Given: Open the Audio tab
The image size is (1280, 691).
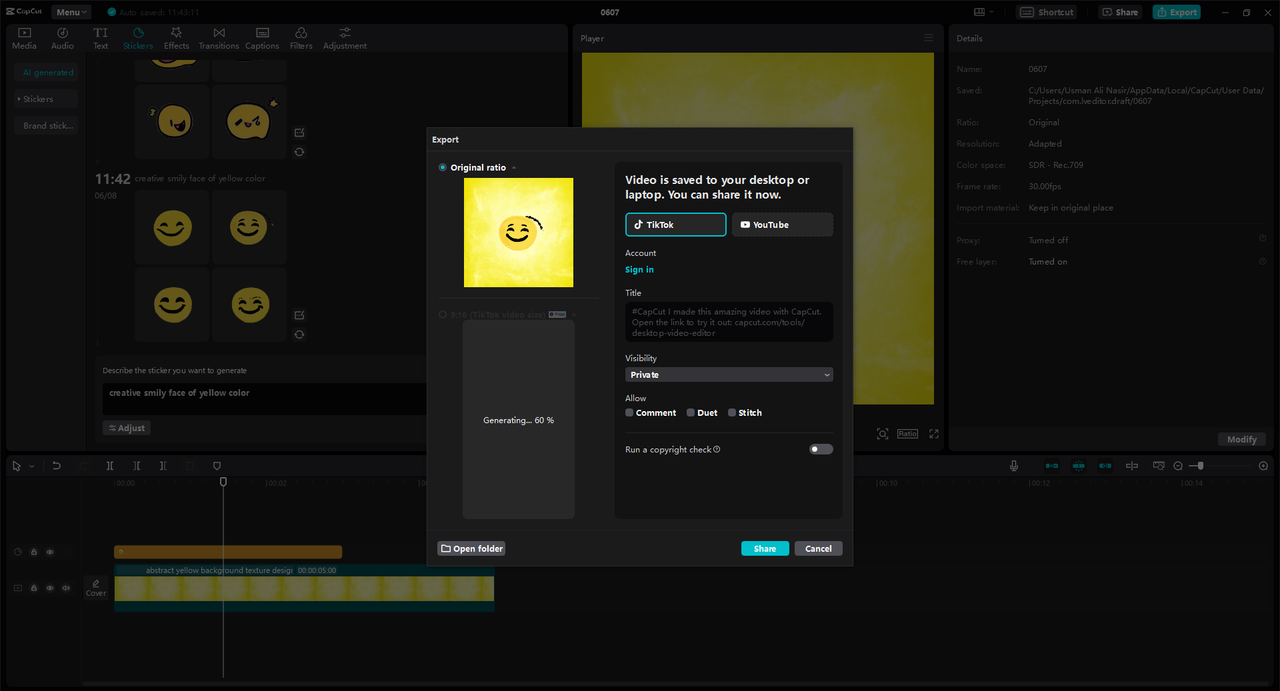Looking at the screenshot, I should coord(62,38).
